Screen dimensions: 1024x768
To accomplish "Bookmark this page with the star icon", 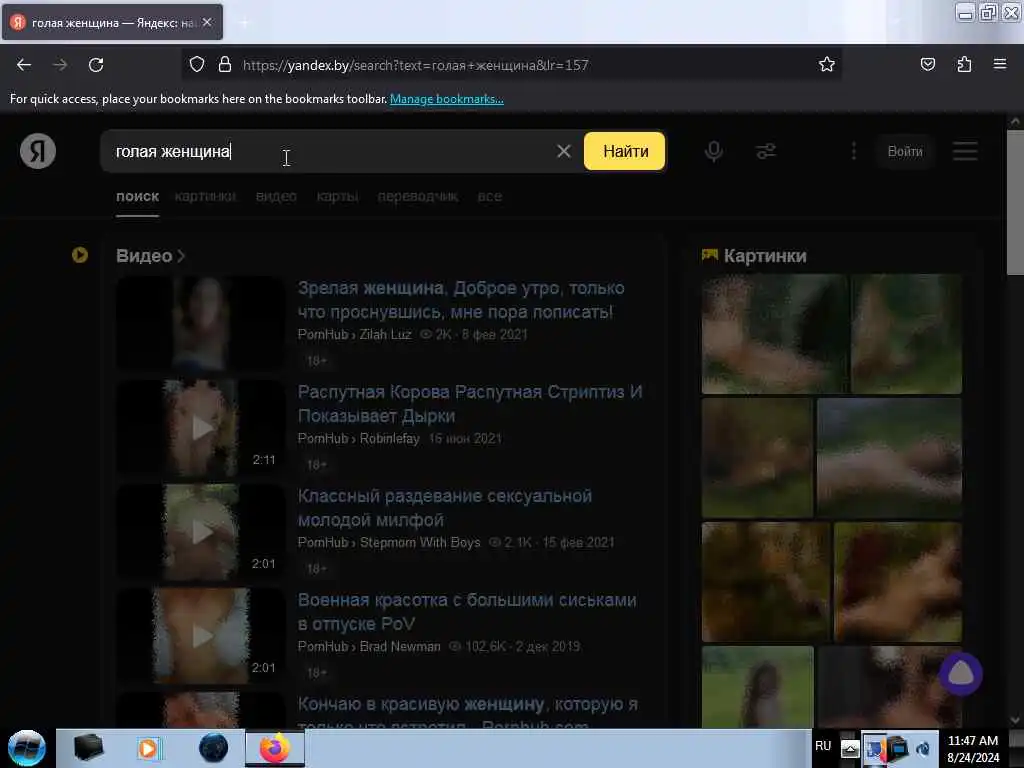I will (x=827, y=64).
